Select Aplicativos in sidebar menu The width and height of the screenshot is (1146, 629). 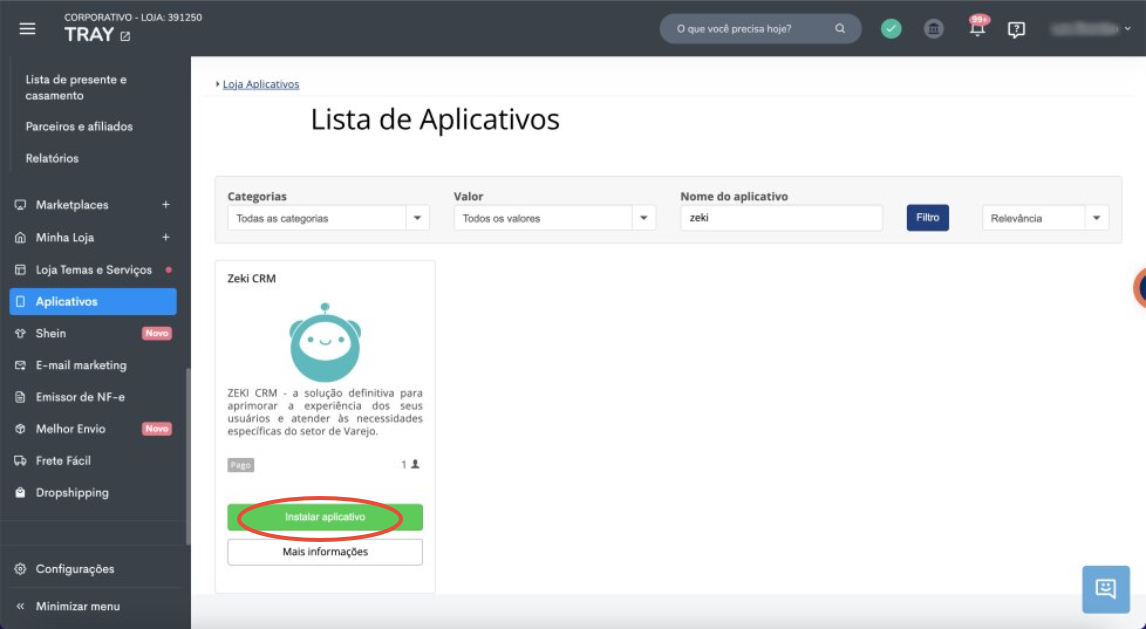[93, 302]
